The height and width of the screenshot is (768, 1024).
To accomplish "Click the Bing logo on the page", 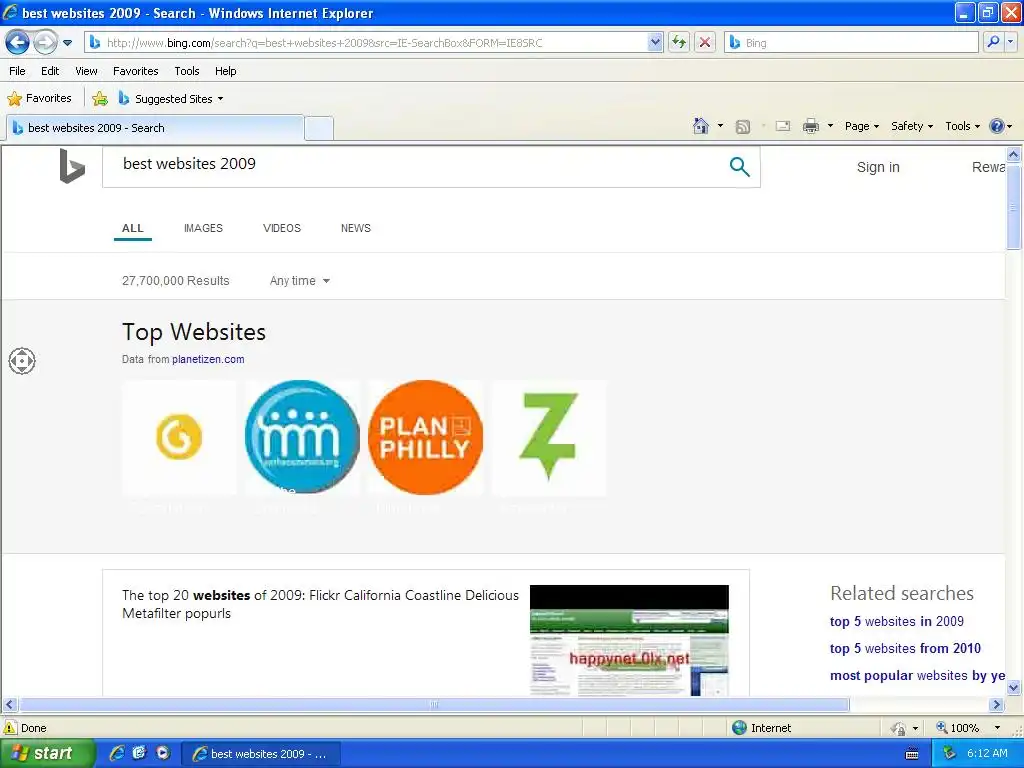I will tap(72, 166).
